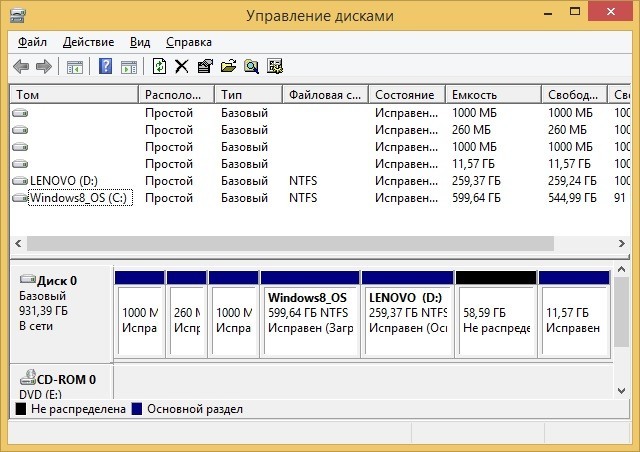This screenshot has height=452, width=640.
Task: Open the Действие menu
Action: pos(88,42)
